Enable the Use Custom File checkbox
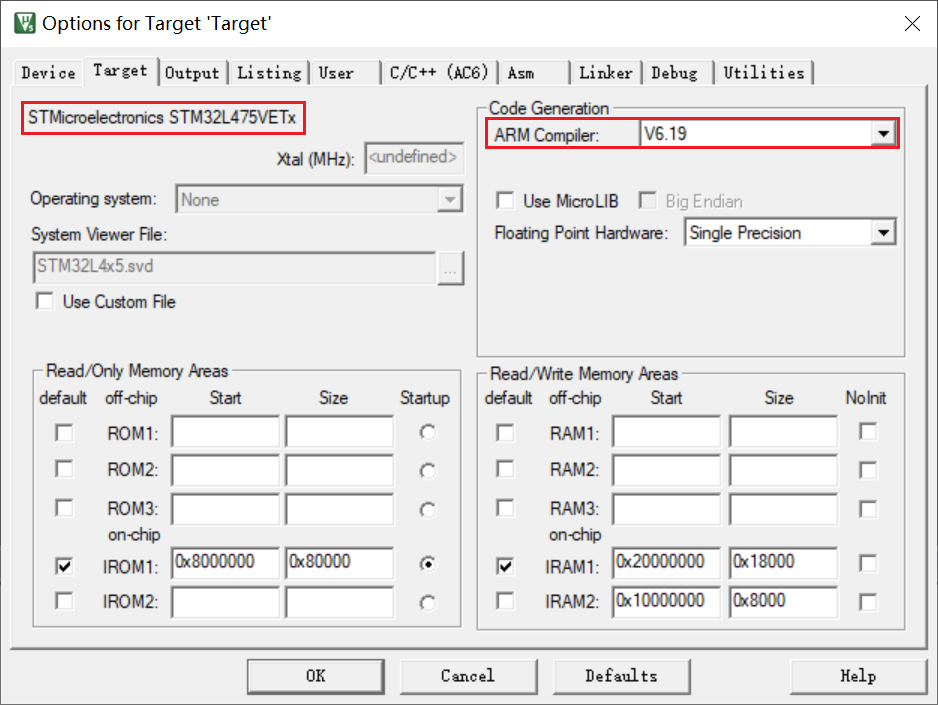The width and height of the screenshot is (938, 705). [x=45, y=301]
